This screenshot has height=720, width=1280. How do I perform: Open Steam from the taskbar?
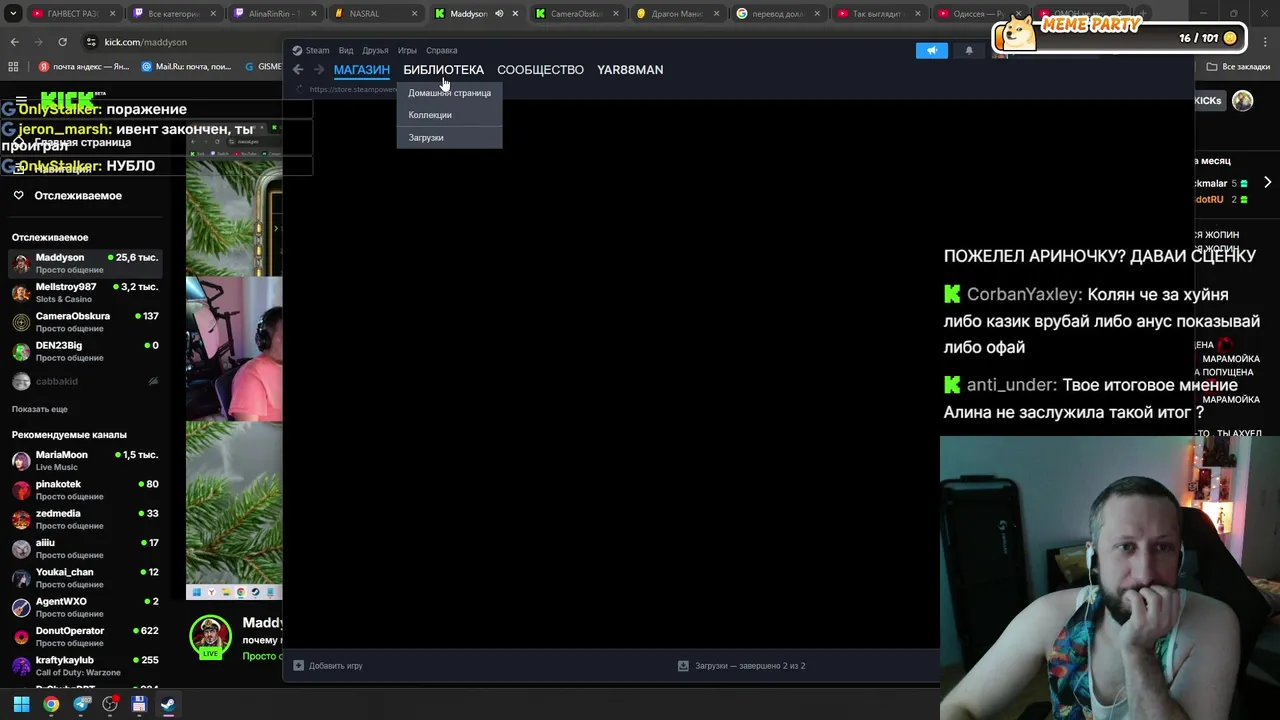tap(168, 704)
